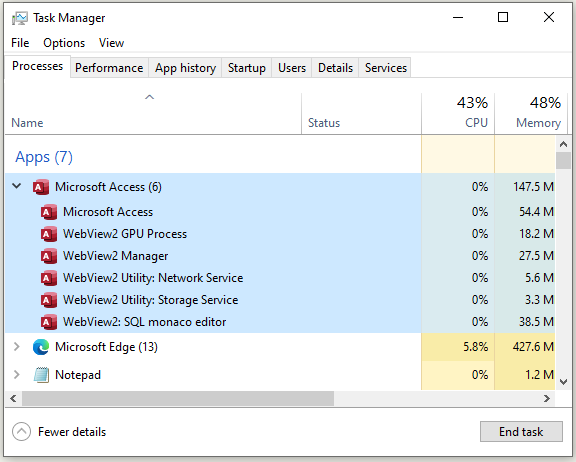Click the WebView2: SQL monaco editor icon

pos(48,322)
